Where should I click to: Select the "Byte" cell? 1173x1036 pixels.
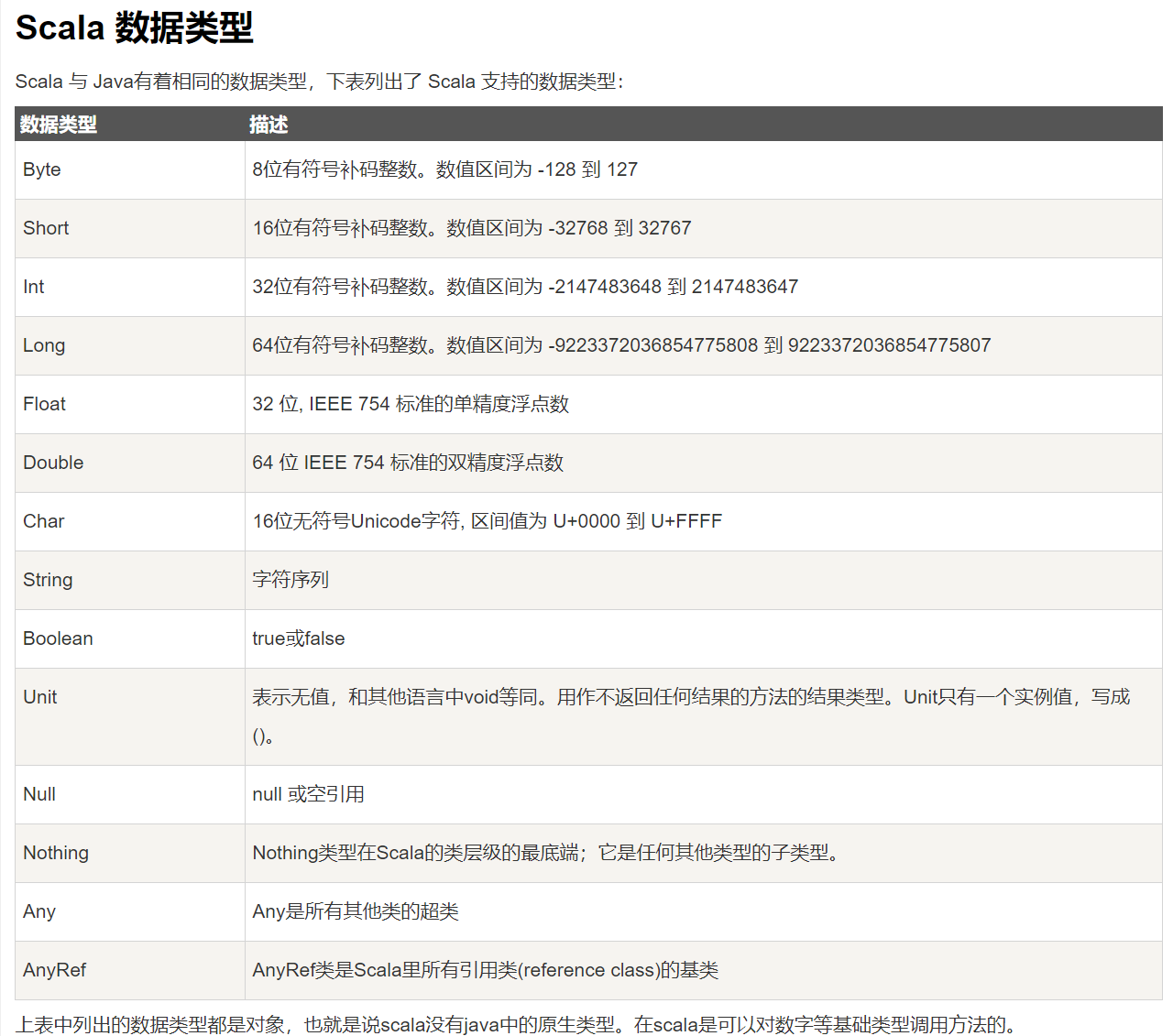(130, 169)
